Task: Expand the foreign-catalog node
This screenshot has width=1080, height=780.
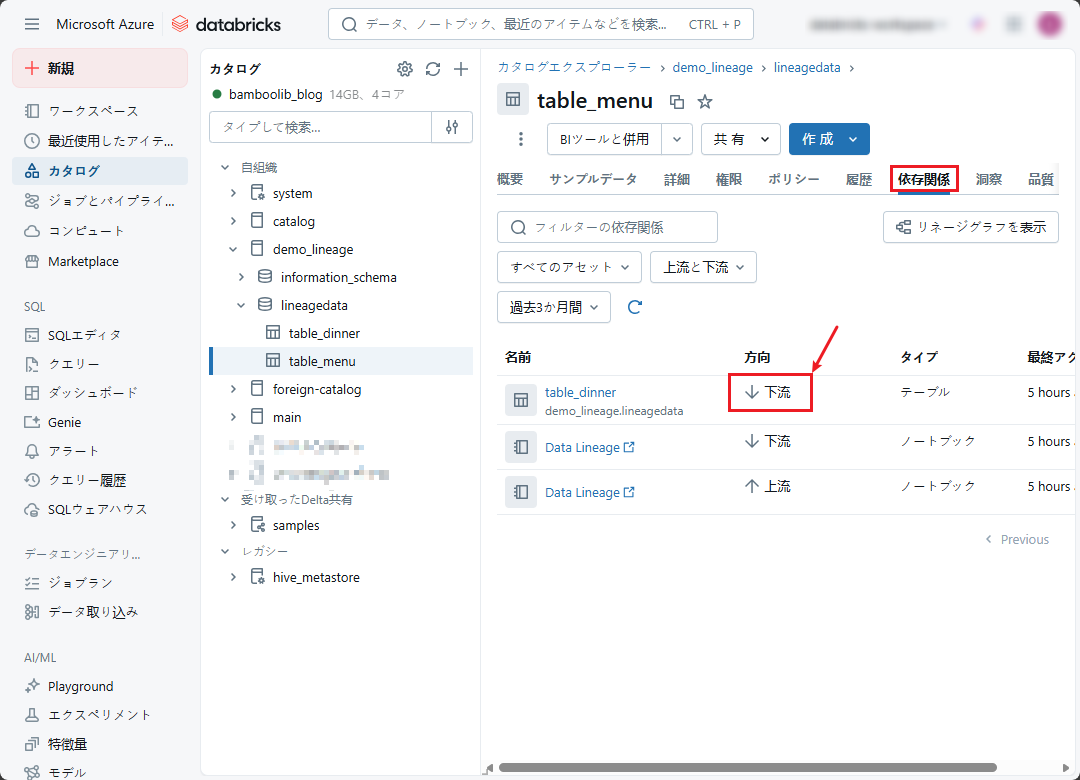Action: pyautogui.click(x=233, y=389)
